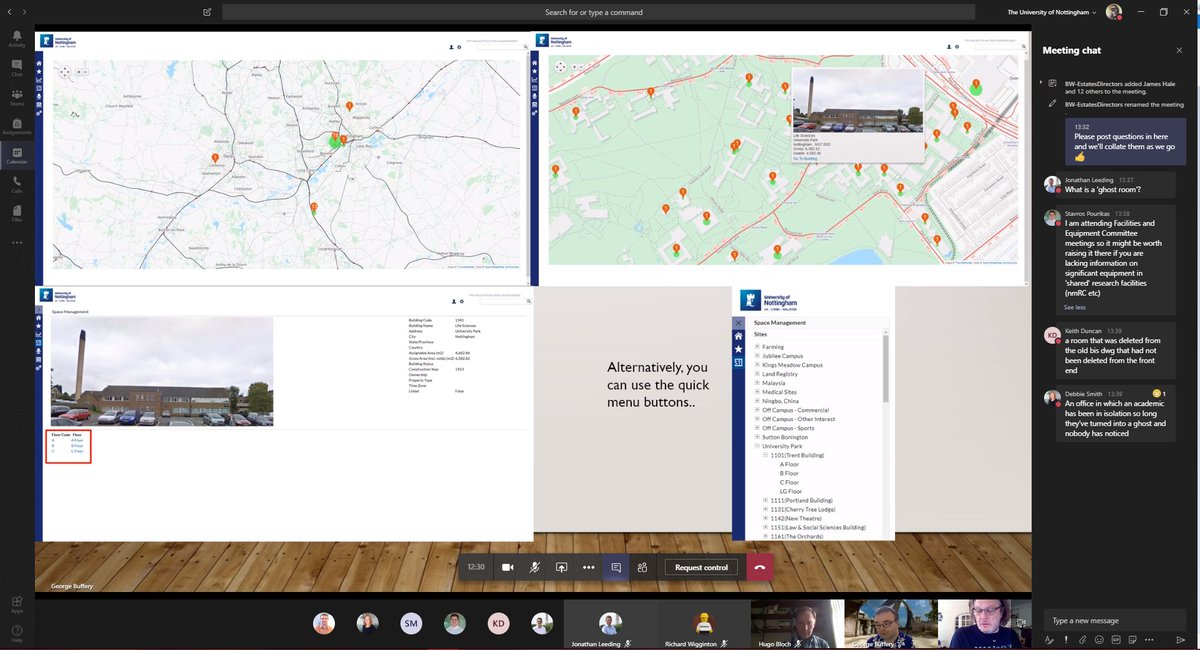This screenshot has width=1200, height=650.
Task: Click the home icon in Space Management menu
Action: pos(739,336)
